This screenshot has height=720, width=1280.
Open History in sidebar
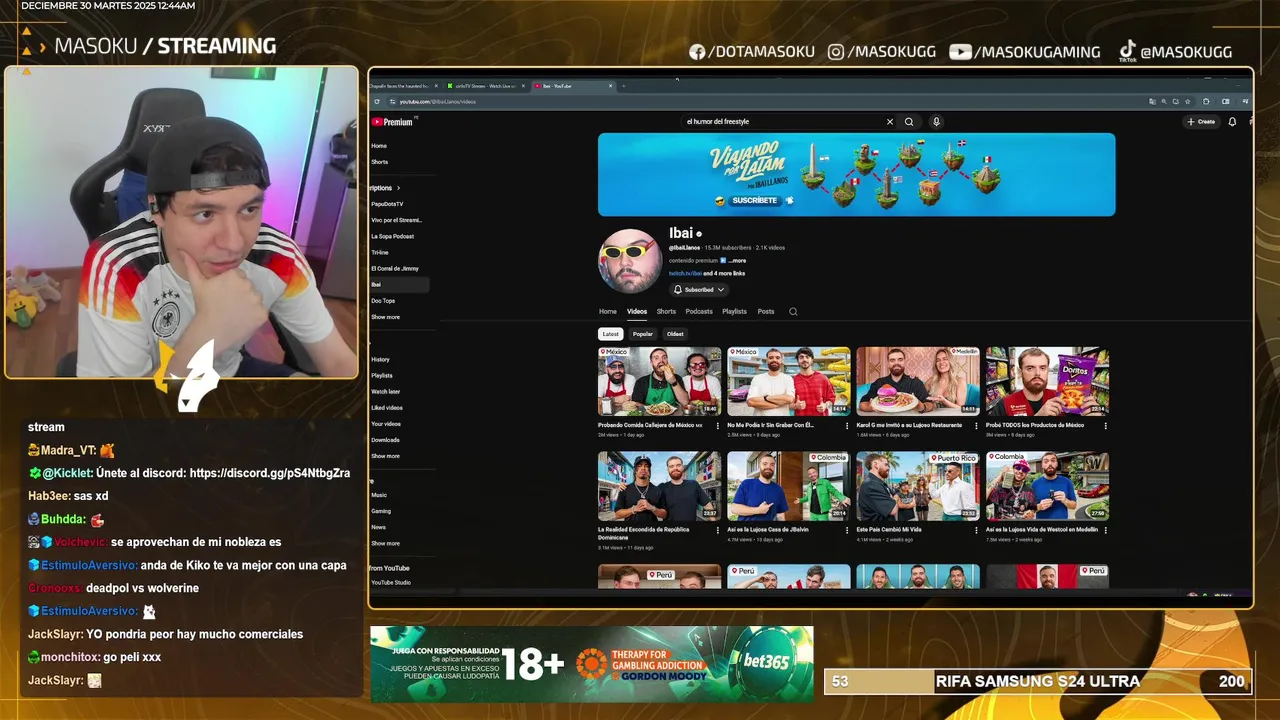point(381,360)
